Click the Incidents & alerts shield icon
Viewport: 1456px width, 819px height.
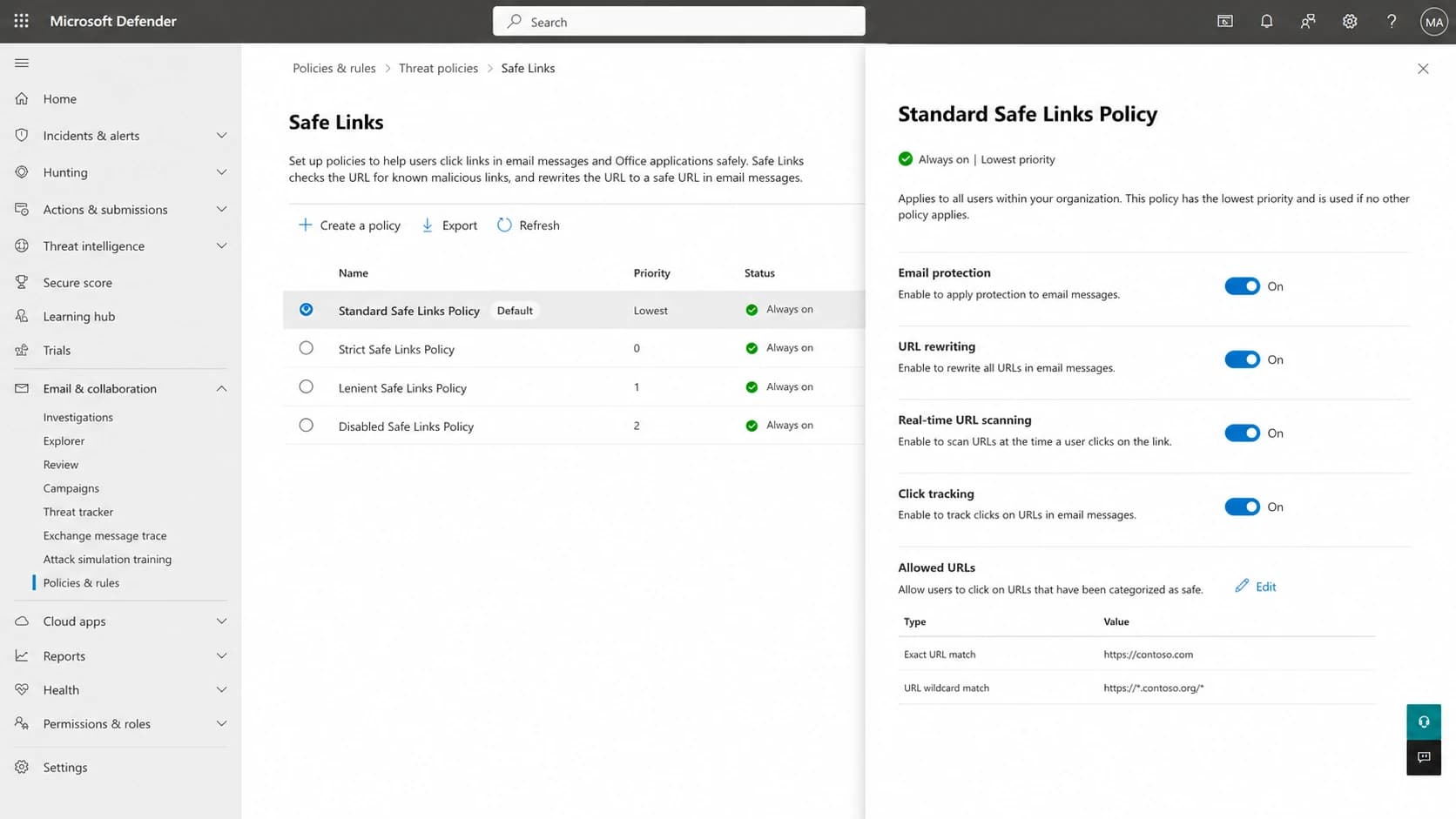coord(22,135)
